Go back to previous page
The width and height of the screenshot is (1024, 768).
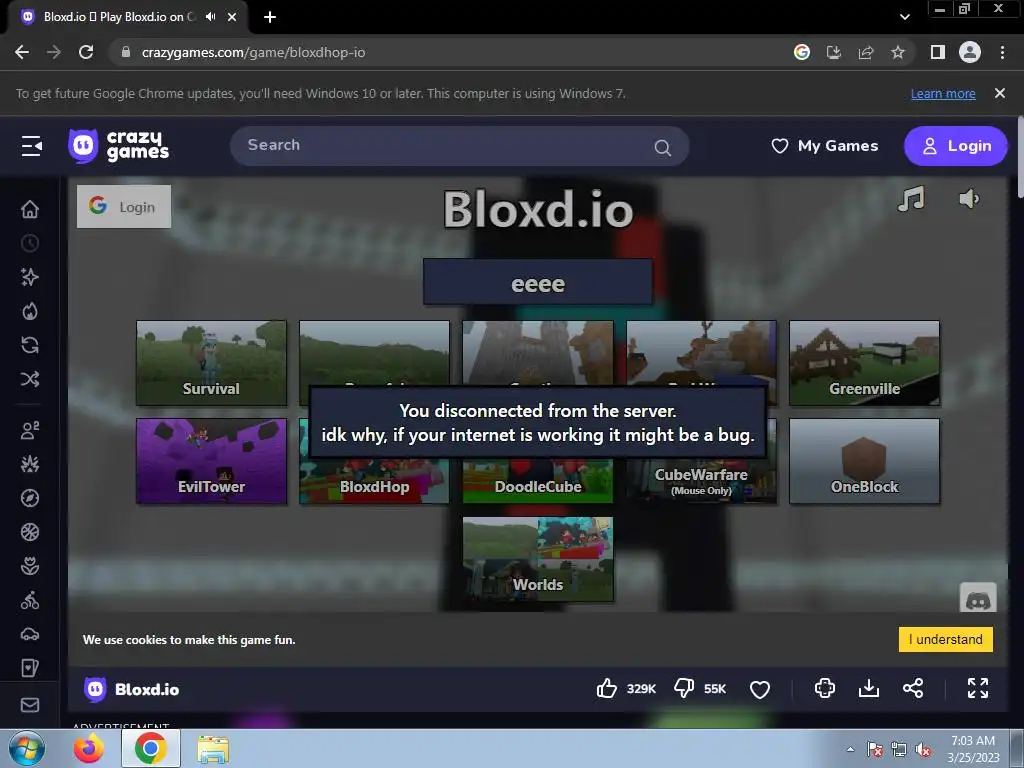pyautogui.click(x=22, y=52)
